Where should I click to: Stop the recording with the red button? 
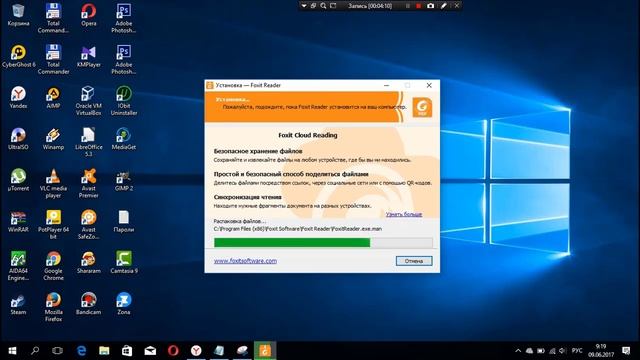(418, 6)
